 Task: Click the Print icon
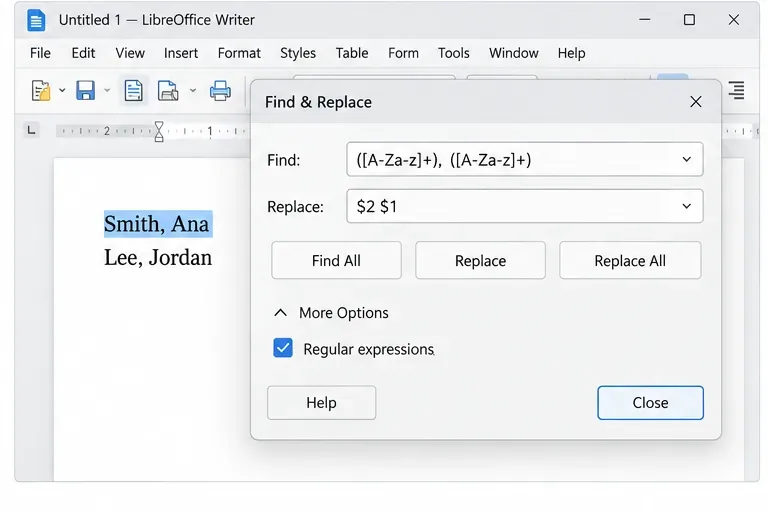point(220,91)
